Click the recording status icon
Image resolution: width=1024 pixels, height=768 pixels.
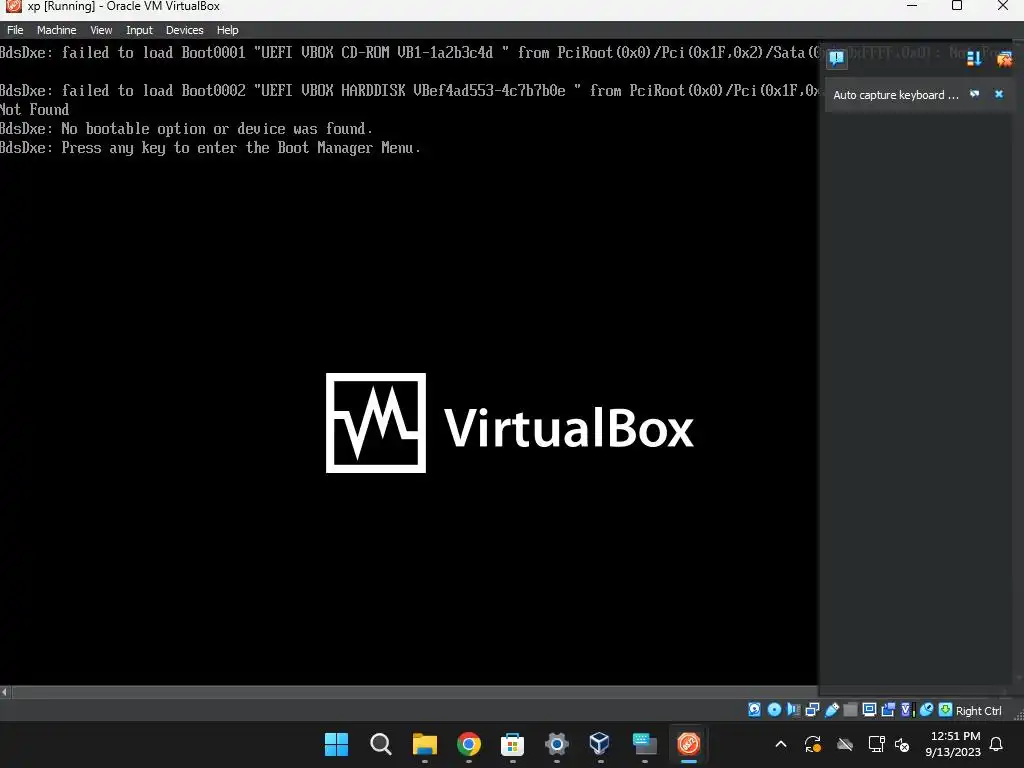[x=888, y=709]
